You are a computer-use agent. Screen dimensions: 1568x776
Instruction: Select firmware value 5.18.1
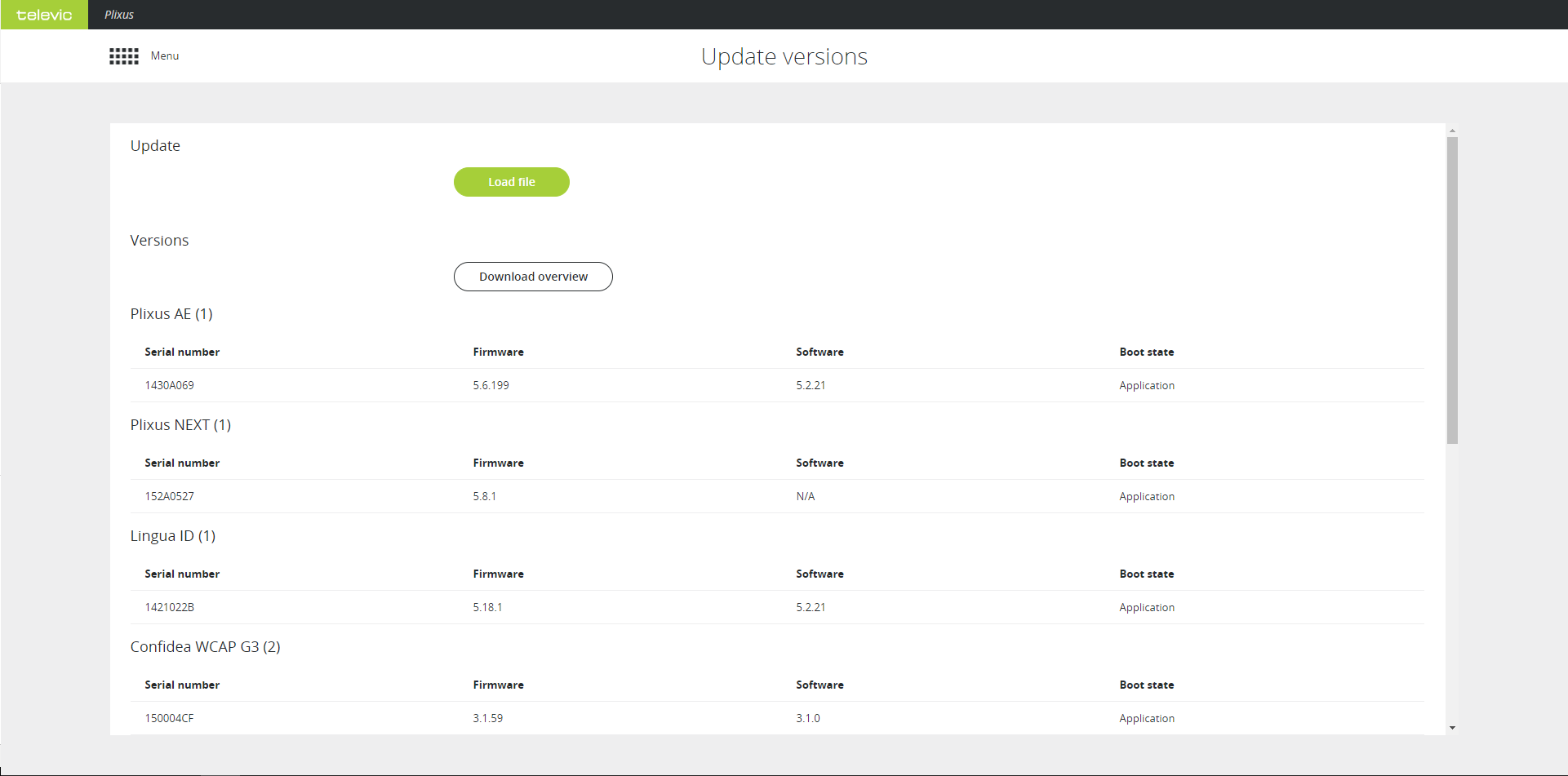pos(487,607)
